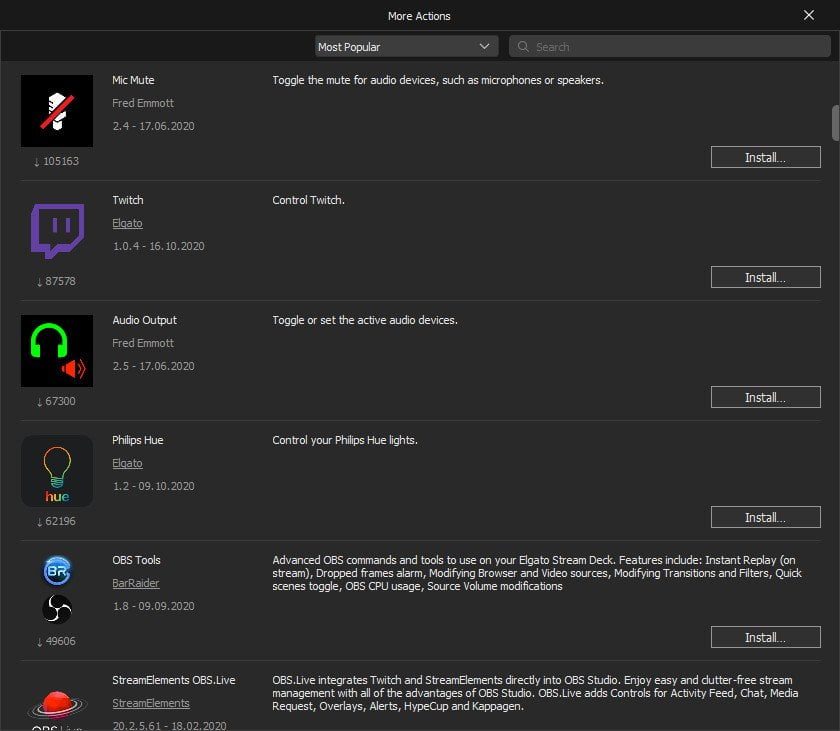Click the 87578 download count
Viewport: 840px width, 731px height.
(56, 281)
